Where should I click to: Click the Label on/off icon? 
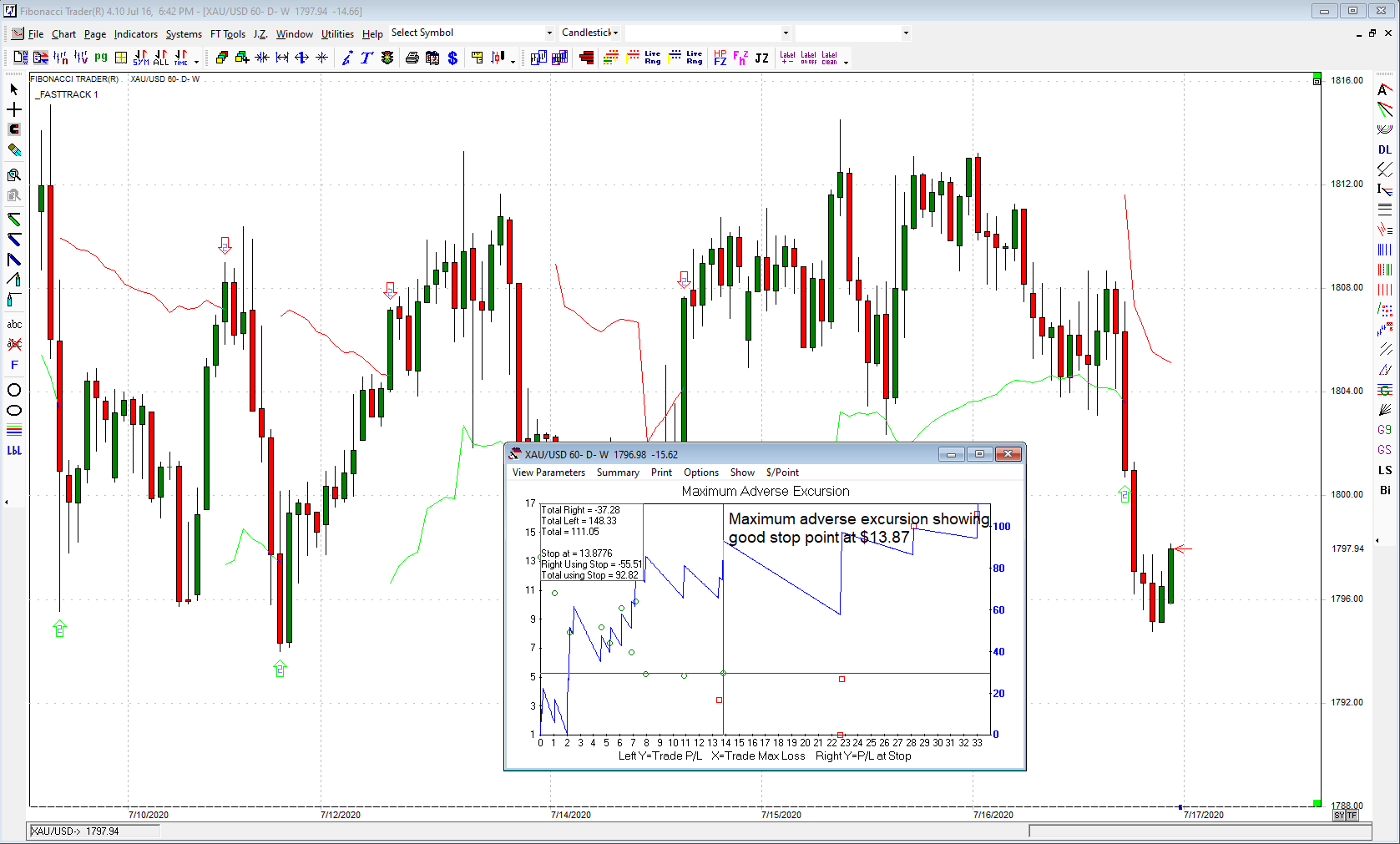(x=808, y=58)
